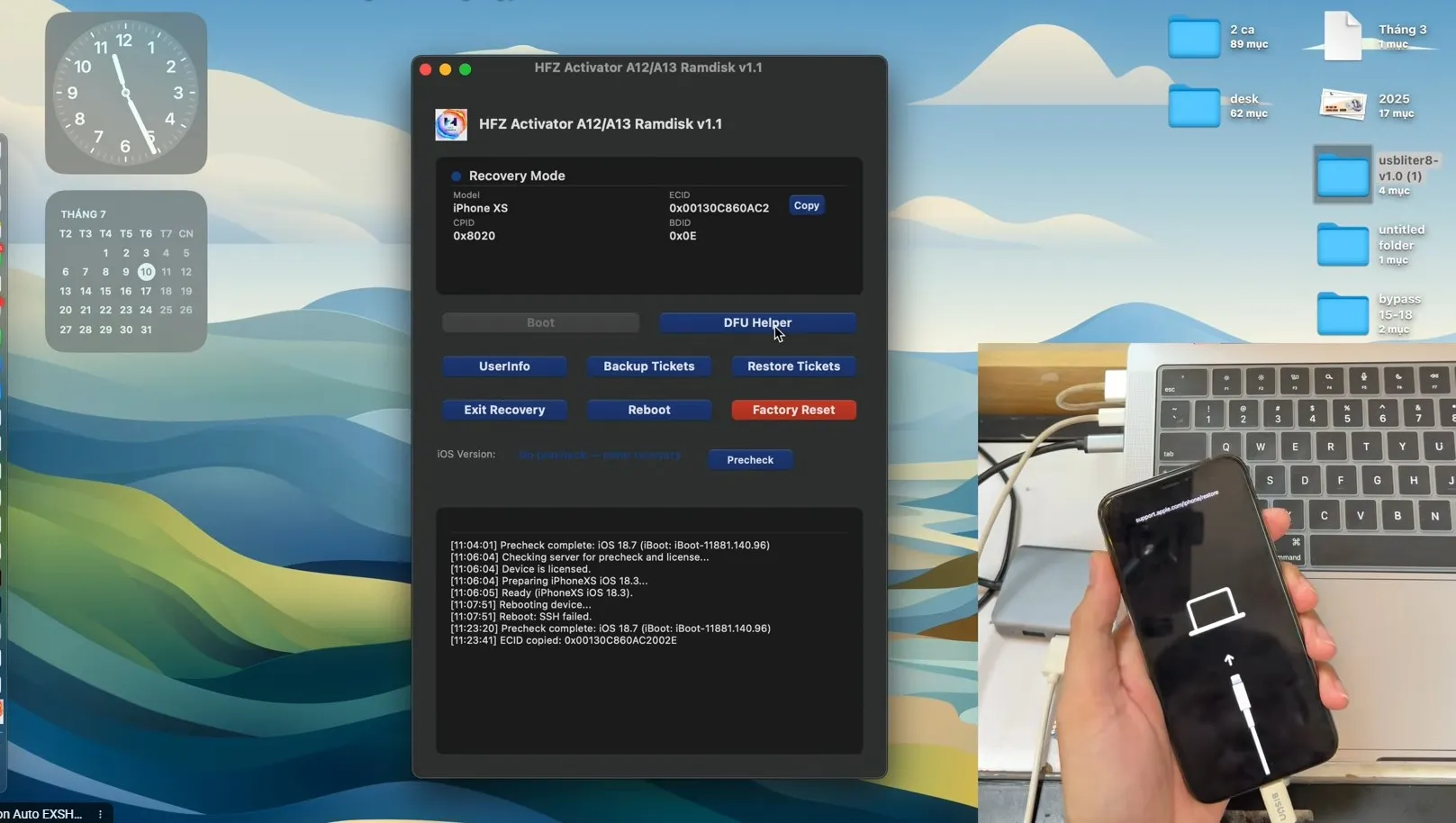Click the HFZ Activator app logo icon
The height and width of the screenshot is (823, 1456).
pyautogui.click(x=451, y=124)
